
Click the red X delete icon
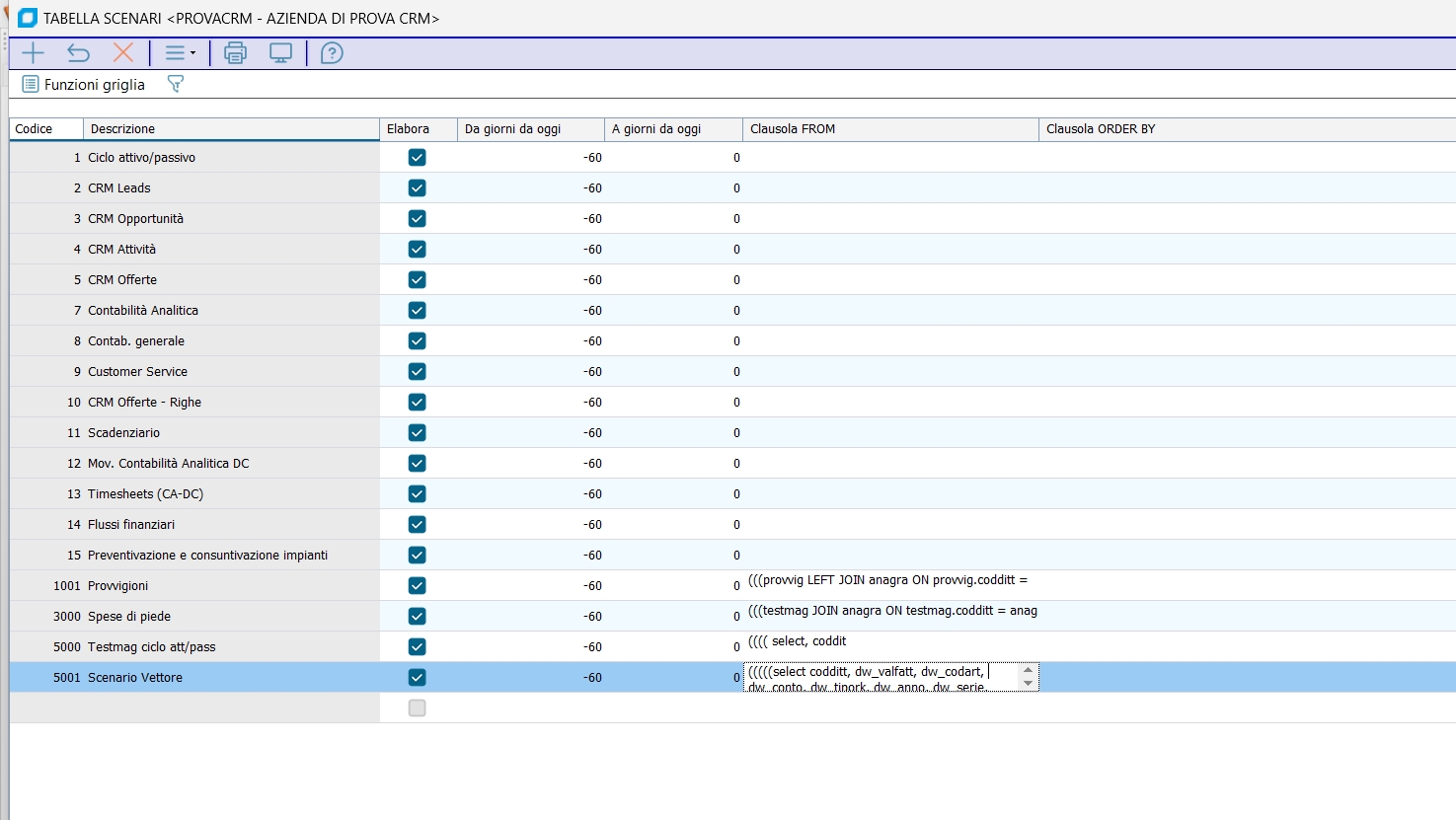(x=123, y=53)
